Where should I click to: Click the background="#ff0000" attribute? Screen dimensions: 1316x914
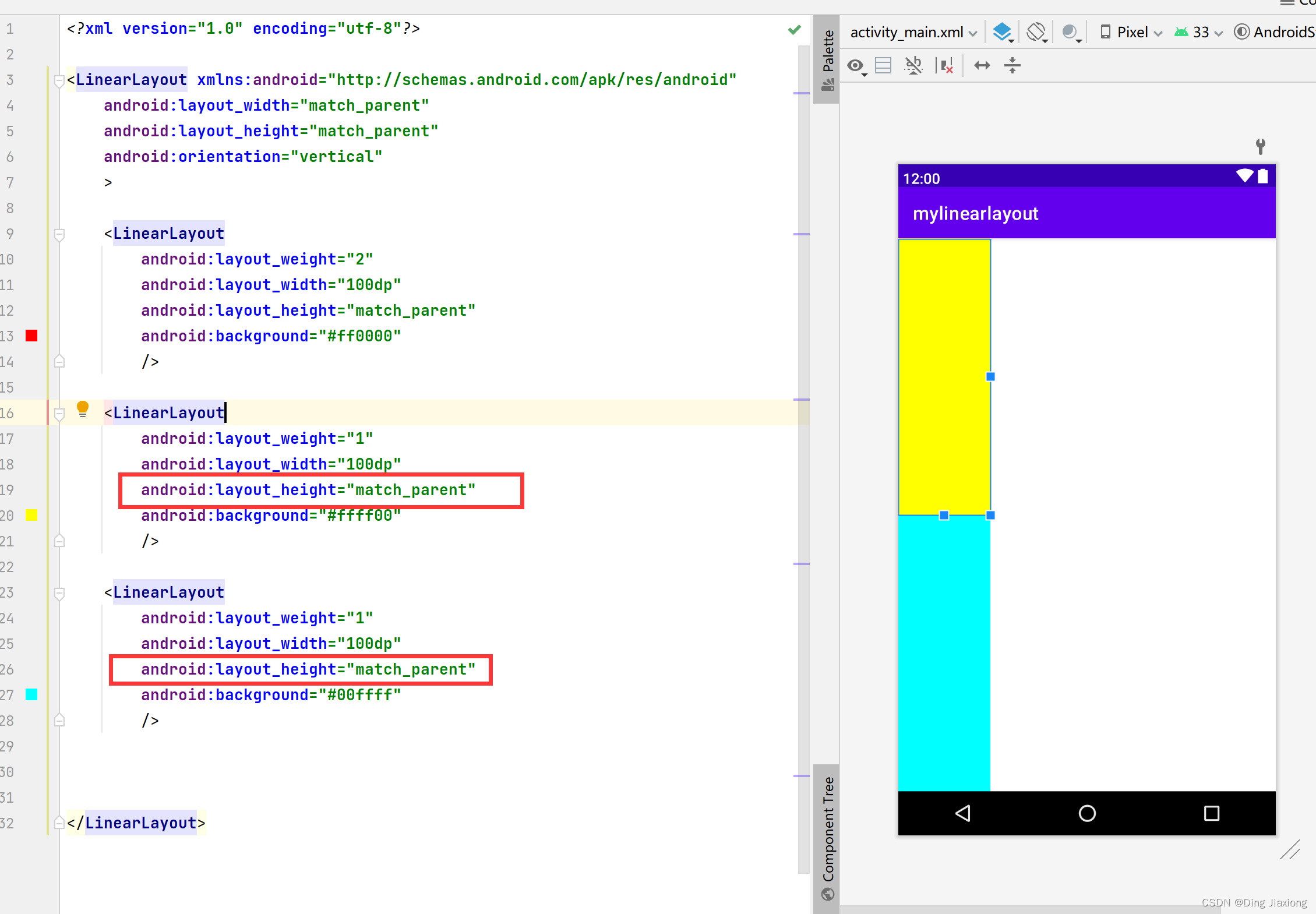pyautogui.click(x=271, y=336)
